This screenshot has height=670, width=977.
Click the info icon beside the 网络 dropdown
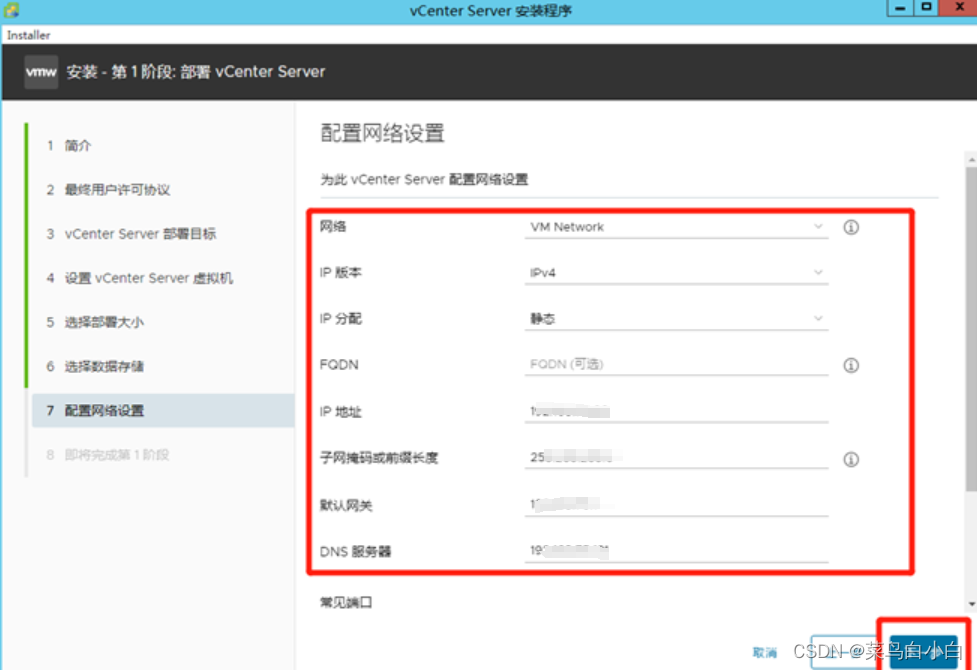(x=851, y=227)
